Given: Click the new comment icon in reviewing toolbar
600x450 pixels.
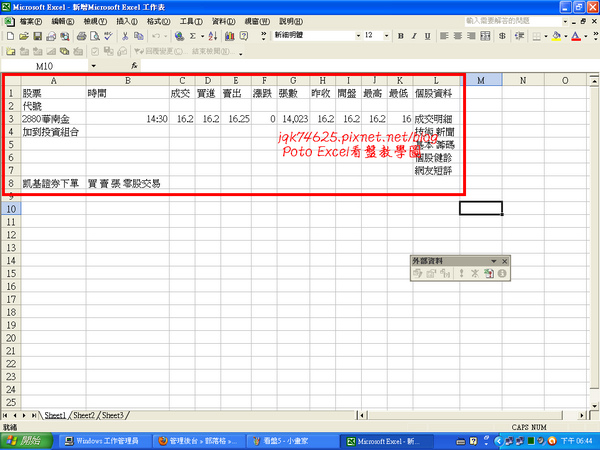Looking at the screenshot, I should (x=10, y=51).
